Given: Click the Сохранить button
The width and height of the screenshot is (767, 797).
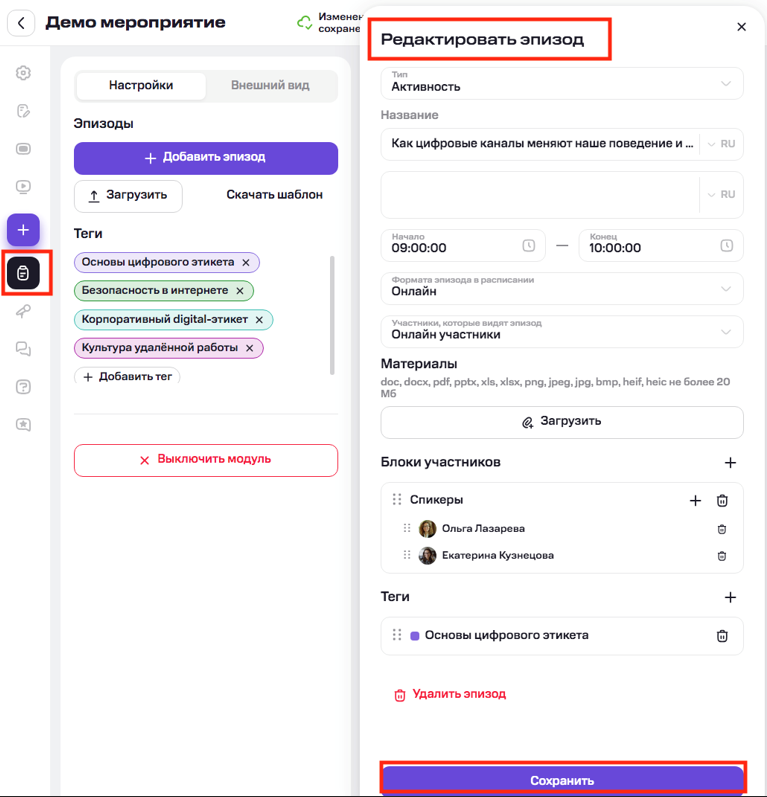Looking at the screenshot, I should (x=561, y=780).
